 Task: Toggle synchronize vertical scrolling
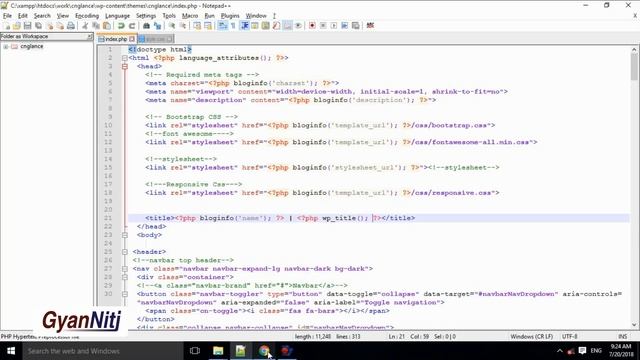[197, 26]
